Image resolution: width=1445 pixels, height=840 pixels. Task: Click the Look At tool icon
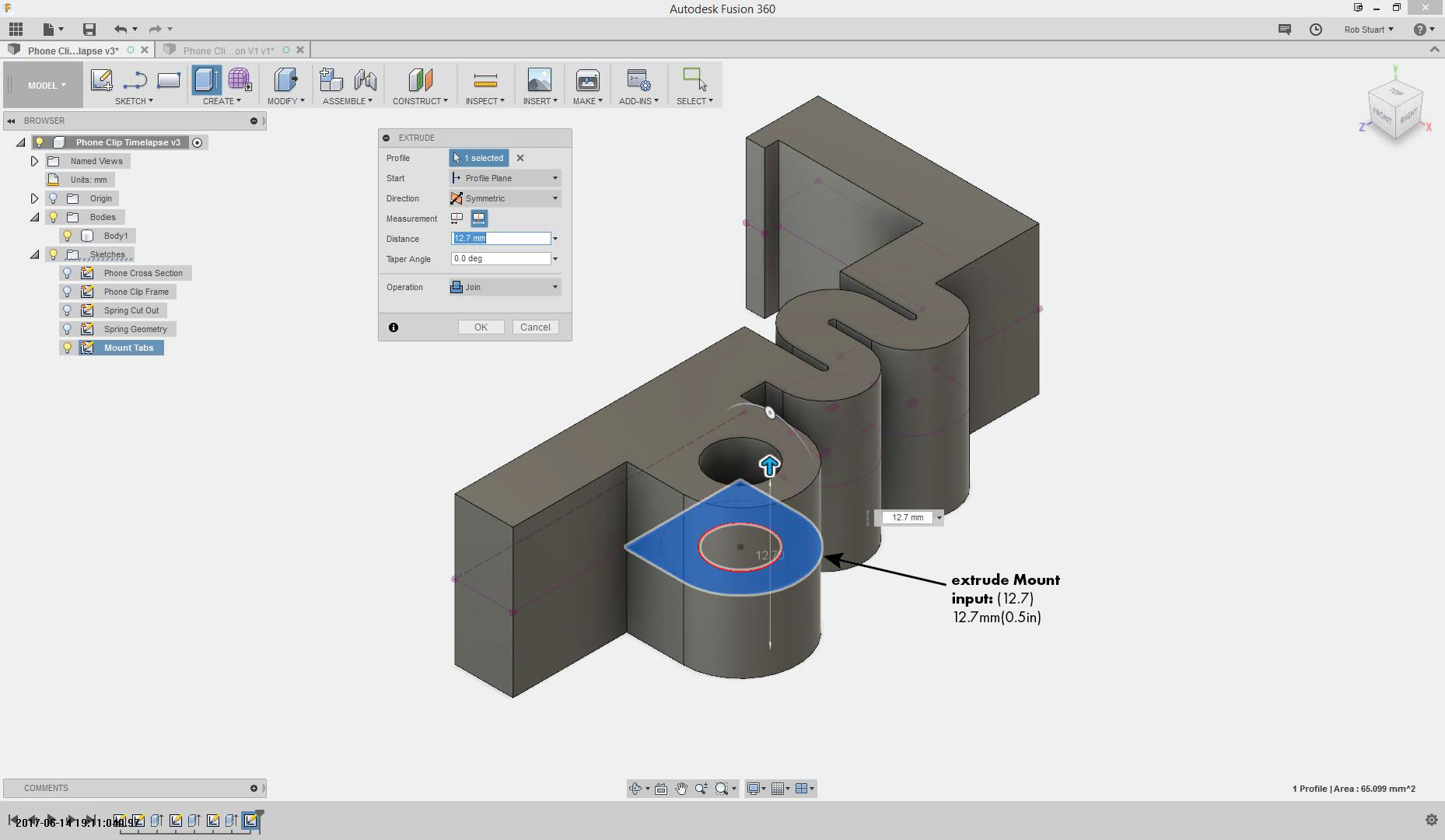coord(661,789)
